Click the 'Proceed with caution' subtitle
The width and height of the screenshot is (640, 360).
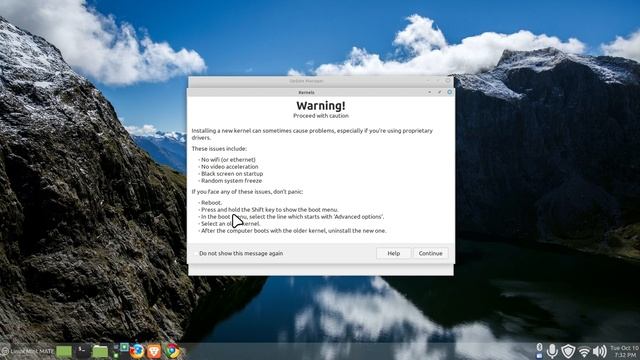321,116
